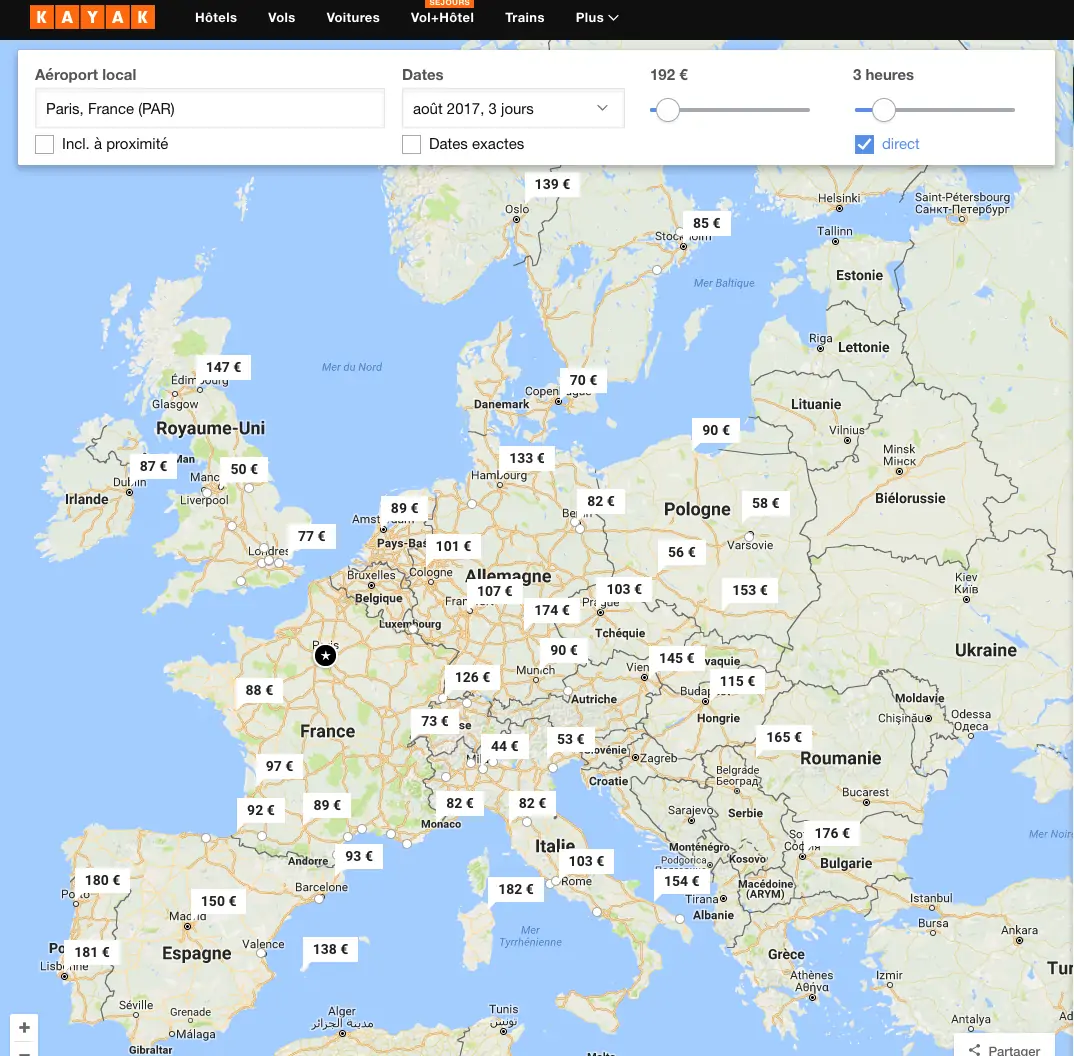The width and height of the screenshot is (1074, 1056).
Task: Select the 176 € price tag near Sofia
Action: [832, 833]
